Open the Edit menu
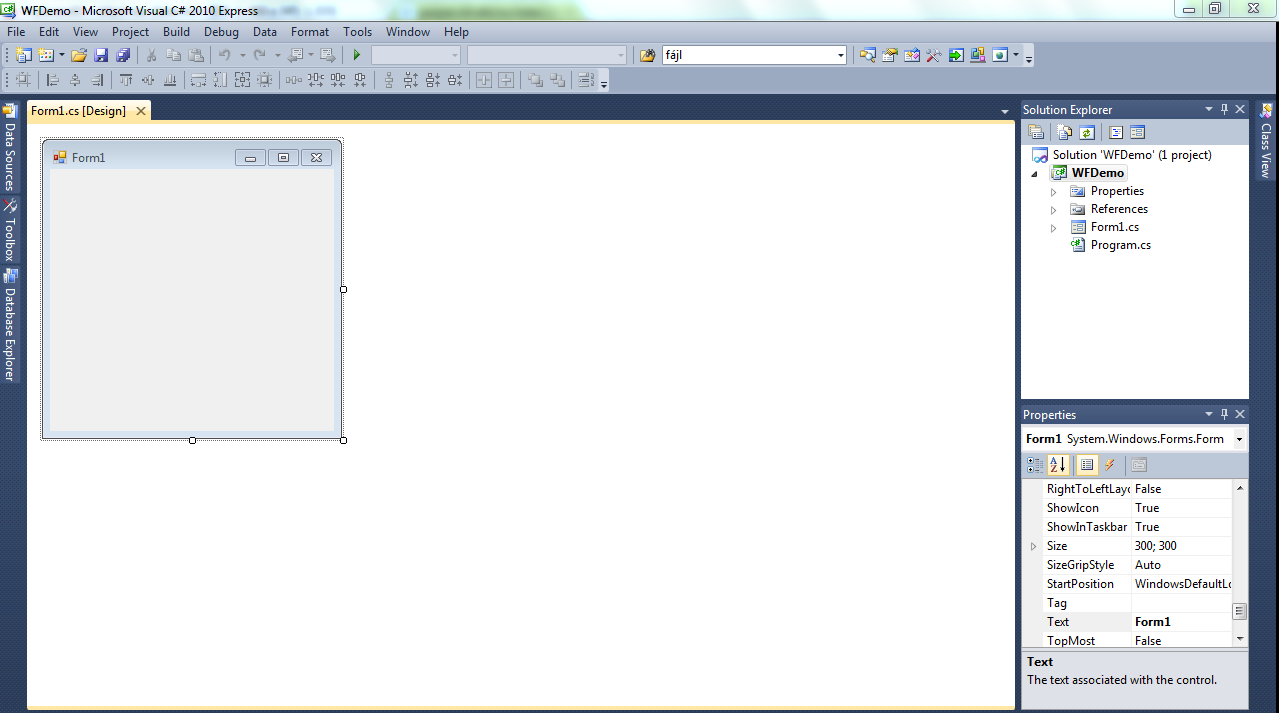 49,32
